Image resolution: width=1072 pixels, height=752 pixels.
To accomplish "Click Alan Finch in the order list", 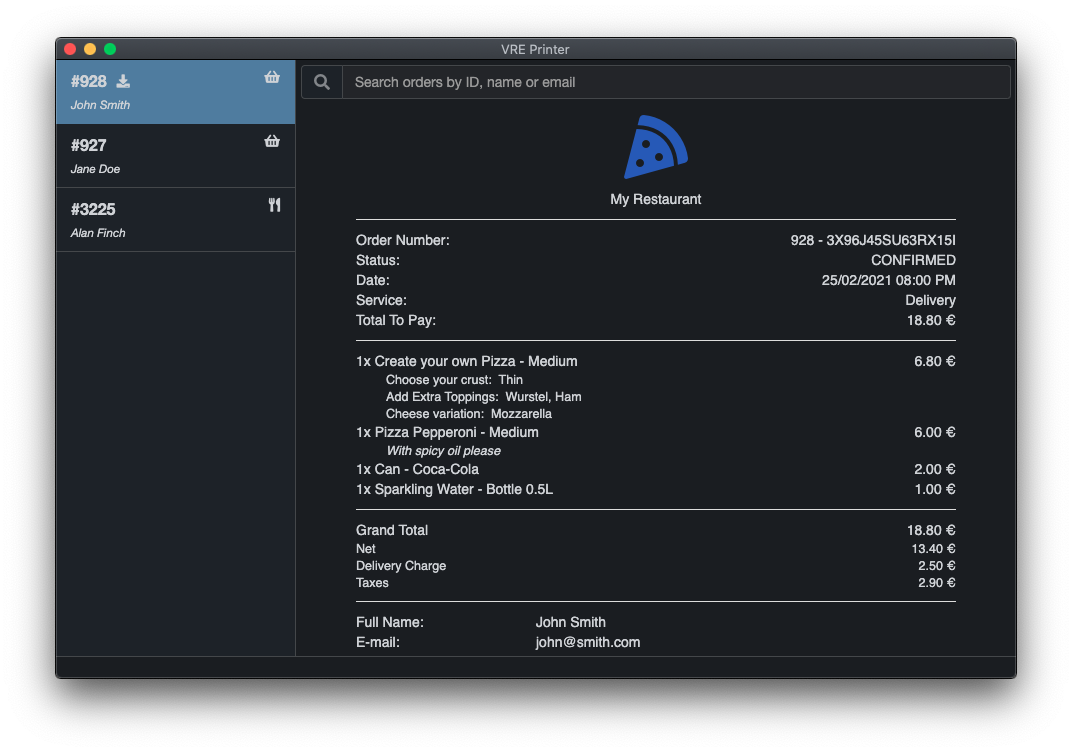I will 98,233.
